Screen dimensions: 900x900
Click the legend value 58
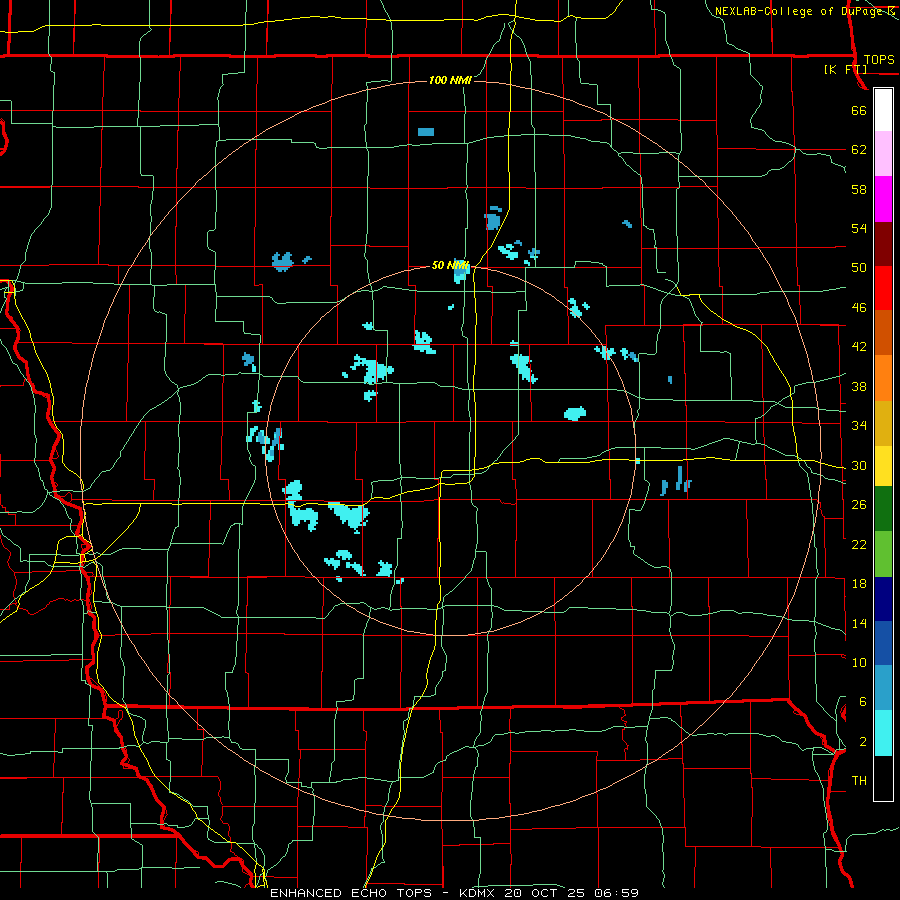pyautogui.click(x=859, y=189)
